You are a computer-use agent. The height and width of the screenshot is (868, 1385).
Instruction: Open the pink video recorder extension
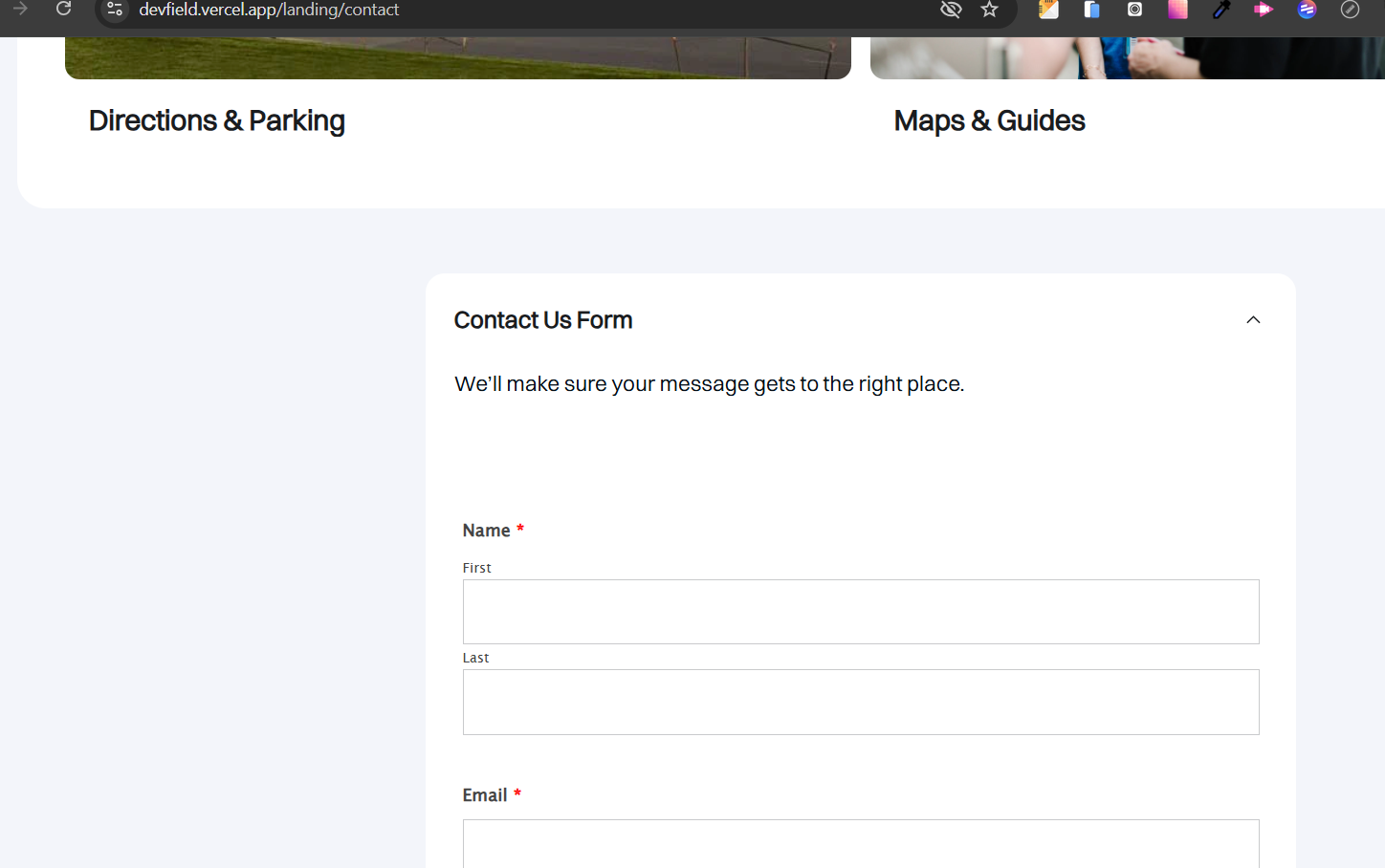point(1264,10)
